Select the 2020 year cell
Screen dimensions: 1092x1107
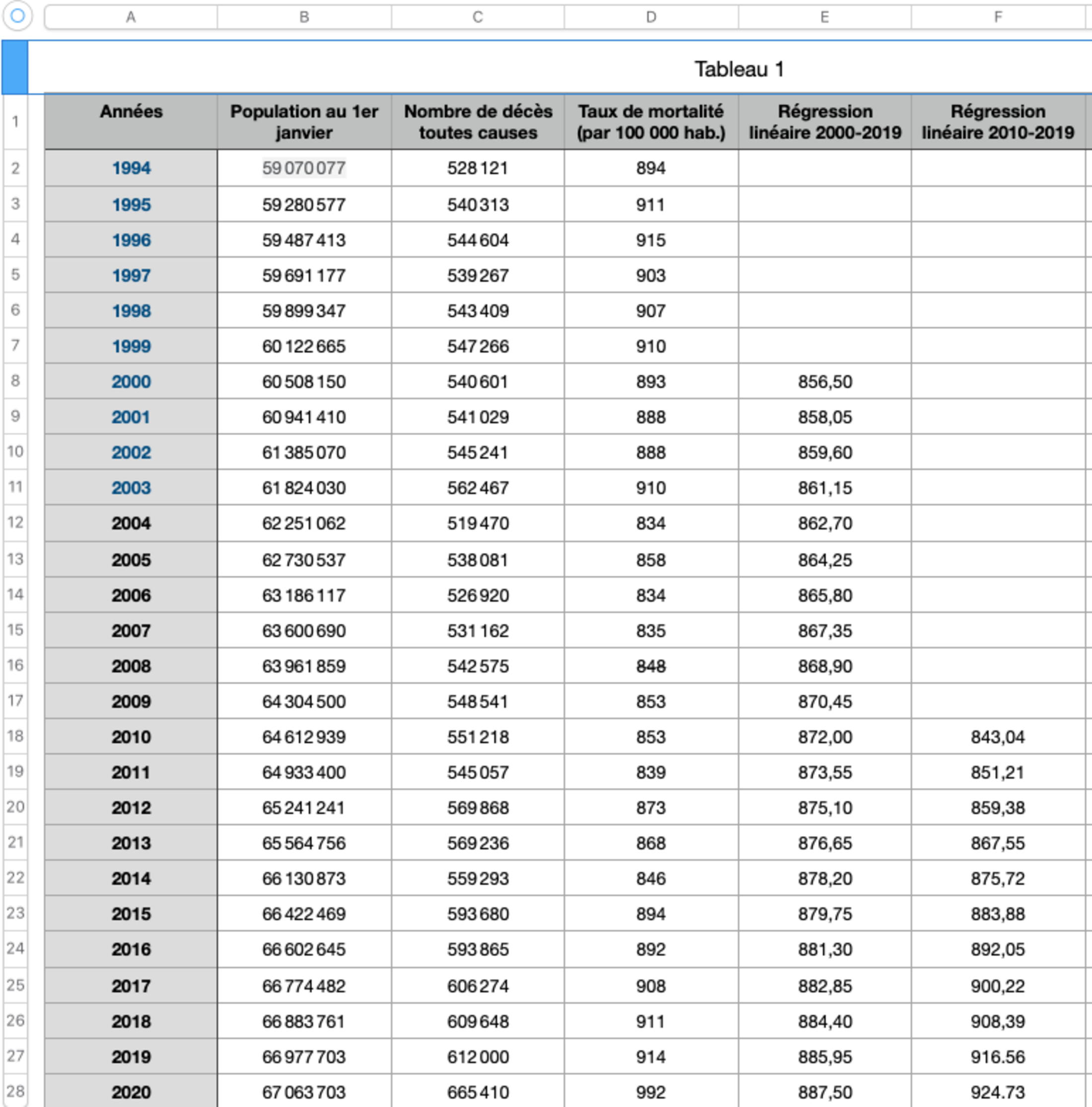point(131,1092)
